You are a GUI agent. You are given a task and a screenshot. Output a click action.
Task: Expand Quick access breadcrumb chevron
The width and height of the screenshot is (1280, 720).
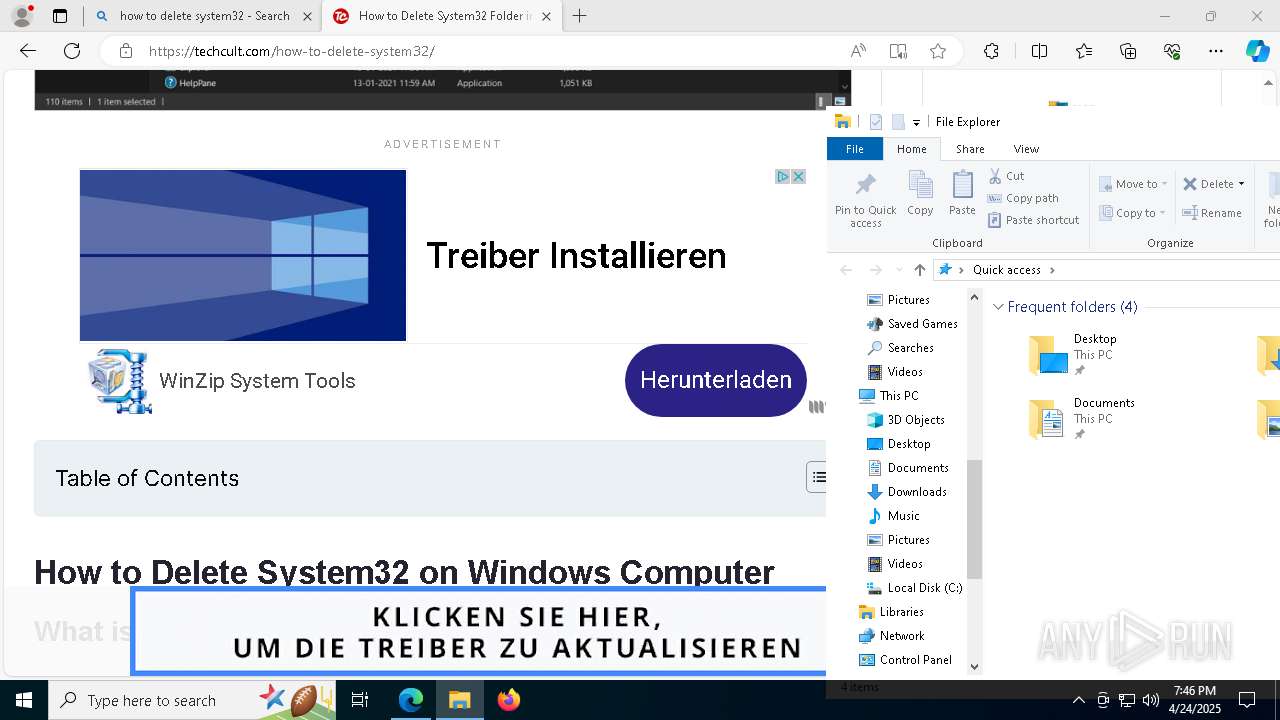(1052, 270)
